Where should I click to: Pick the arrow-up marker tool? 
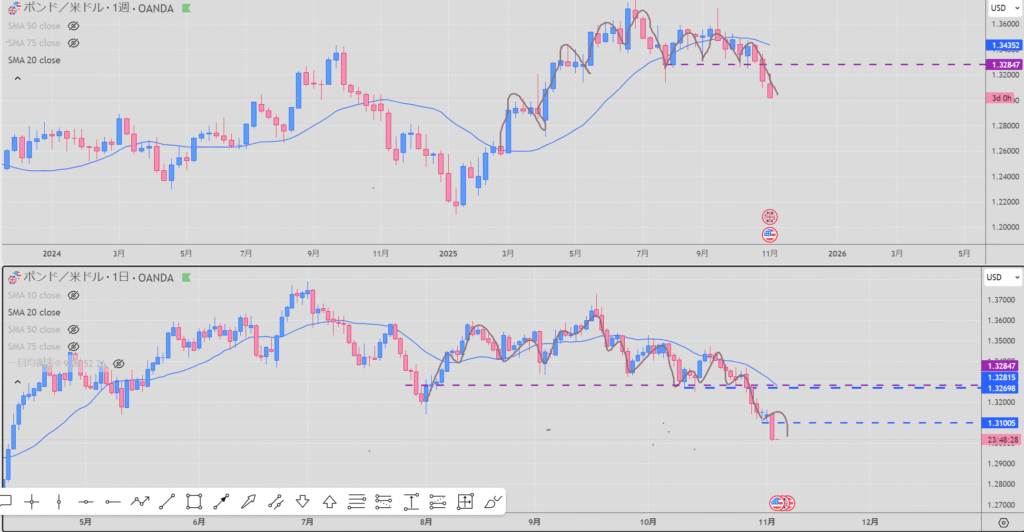(x=329, y=501)
